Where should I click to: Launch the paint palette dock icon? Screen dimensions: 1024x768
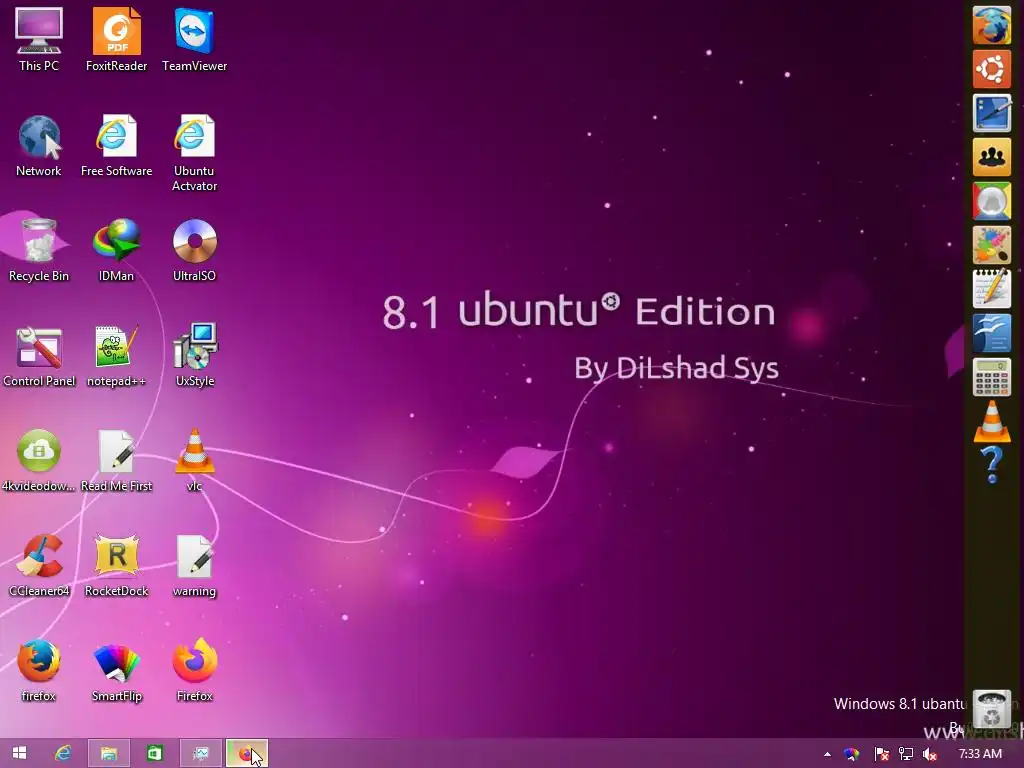(x=991, y=244)
